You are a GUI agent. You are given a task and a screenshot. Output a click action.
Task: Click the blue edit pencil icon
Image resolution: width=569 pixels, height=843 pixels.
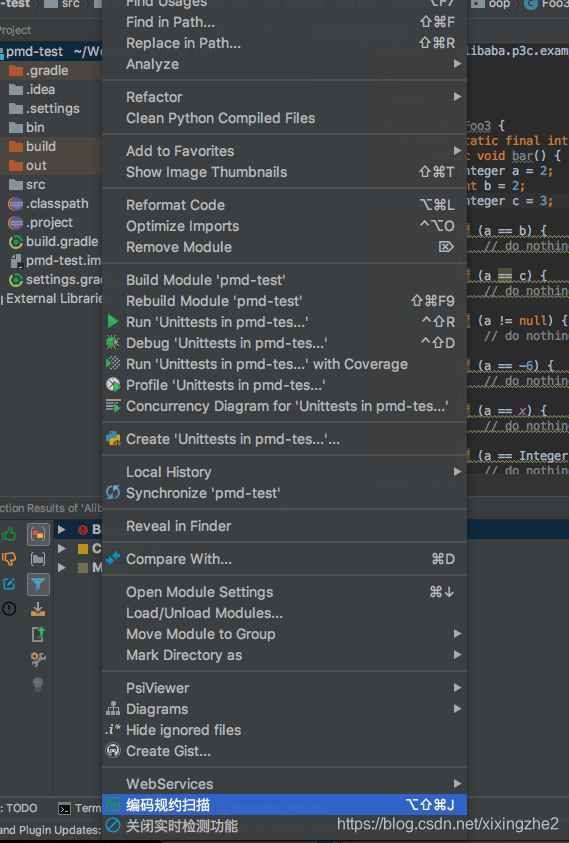(x=9, y=584)
